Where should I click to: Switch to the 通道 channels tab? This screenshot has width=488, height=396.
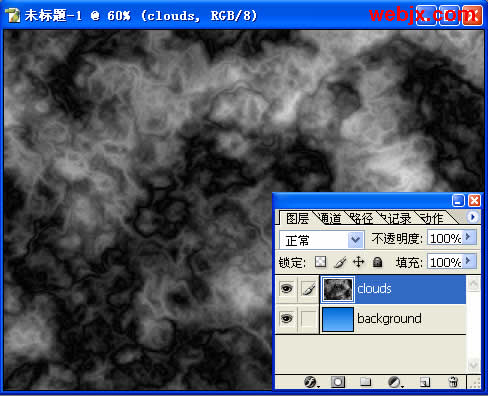[x=329, y=218]
